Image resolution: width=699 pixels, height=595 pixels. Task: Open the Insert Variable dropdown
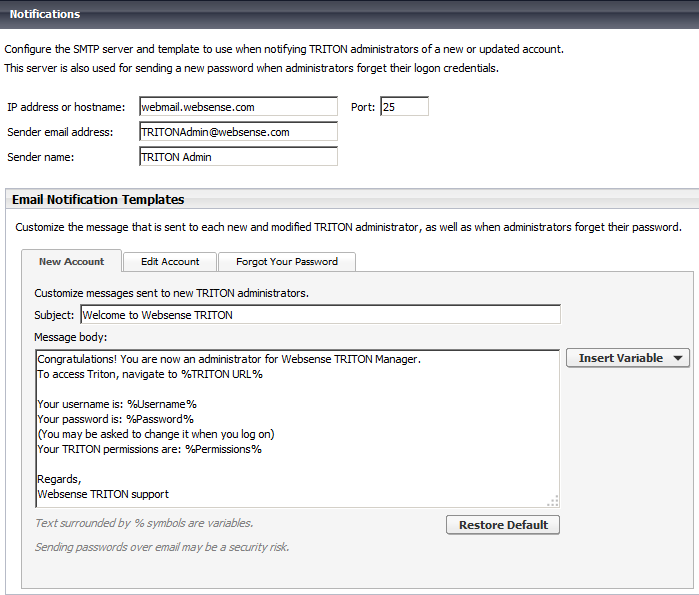628,358
